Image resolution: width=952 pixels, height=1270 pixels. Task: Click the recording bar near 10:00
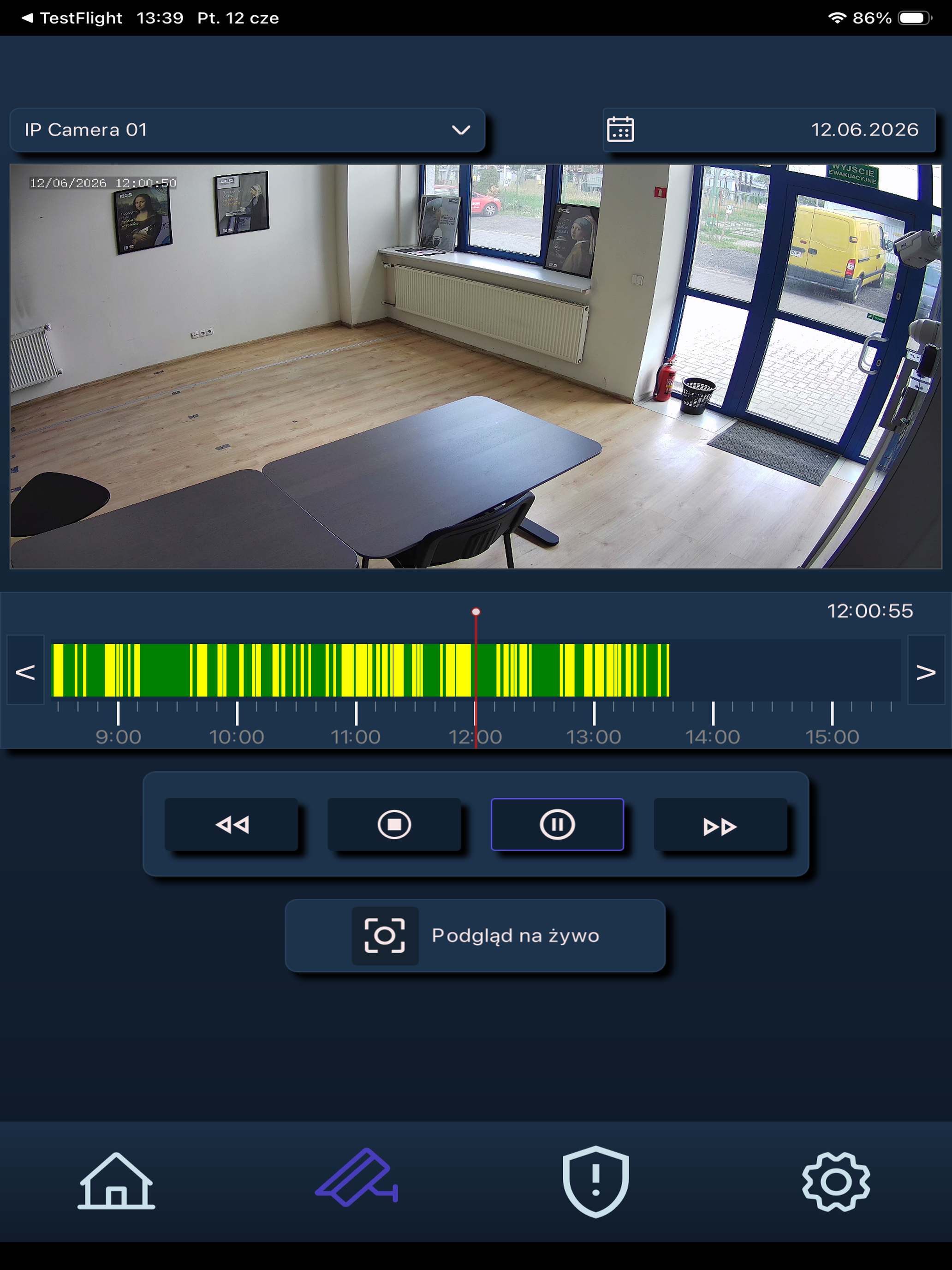click(x=237, y=670)
